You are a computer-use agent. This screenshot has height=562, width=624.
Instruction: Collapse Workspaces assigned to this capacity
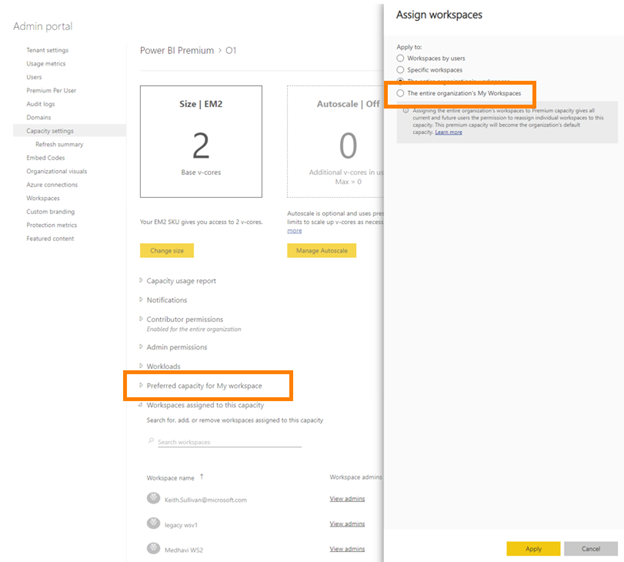coord(141,405)
